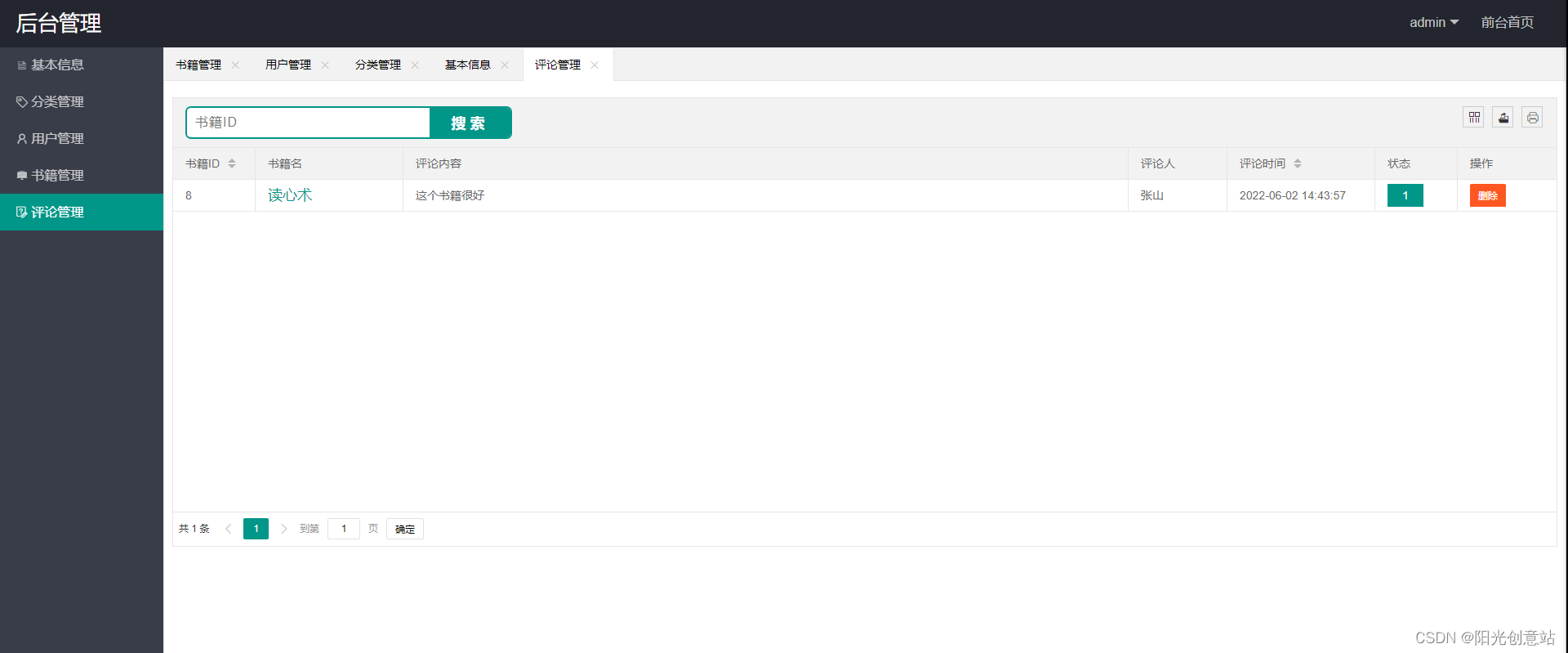Screen dimensions: 1568x653
Task: Open 用户管理 in the sidebar
Action: (x=82, y=138)
